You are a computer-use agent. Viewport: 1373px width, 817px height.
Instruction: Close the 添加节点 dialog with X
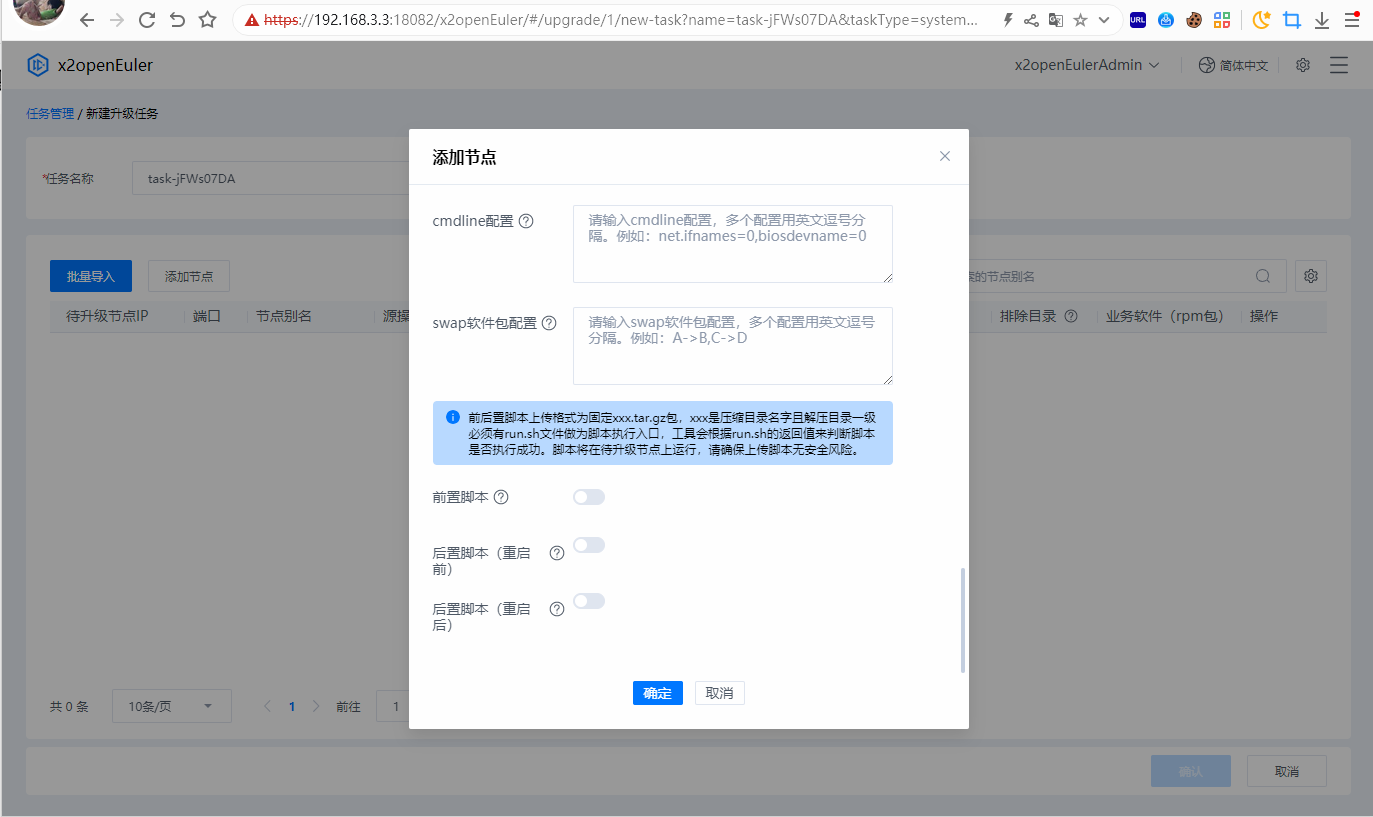coord(945,156)
